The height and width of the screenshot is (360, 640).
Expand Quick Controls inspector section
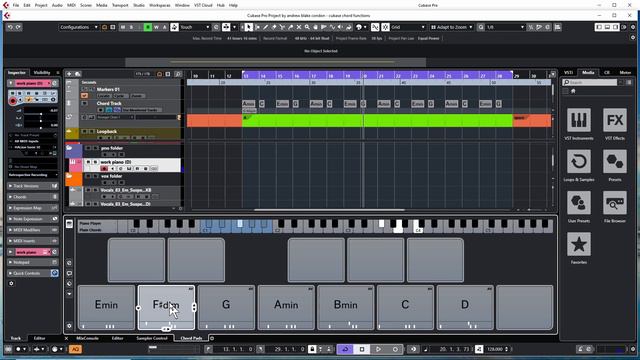(x=33, y=273)
